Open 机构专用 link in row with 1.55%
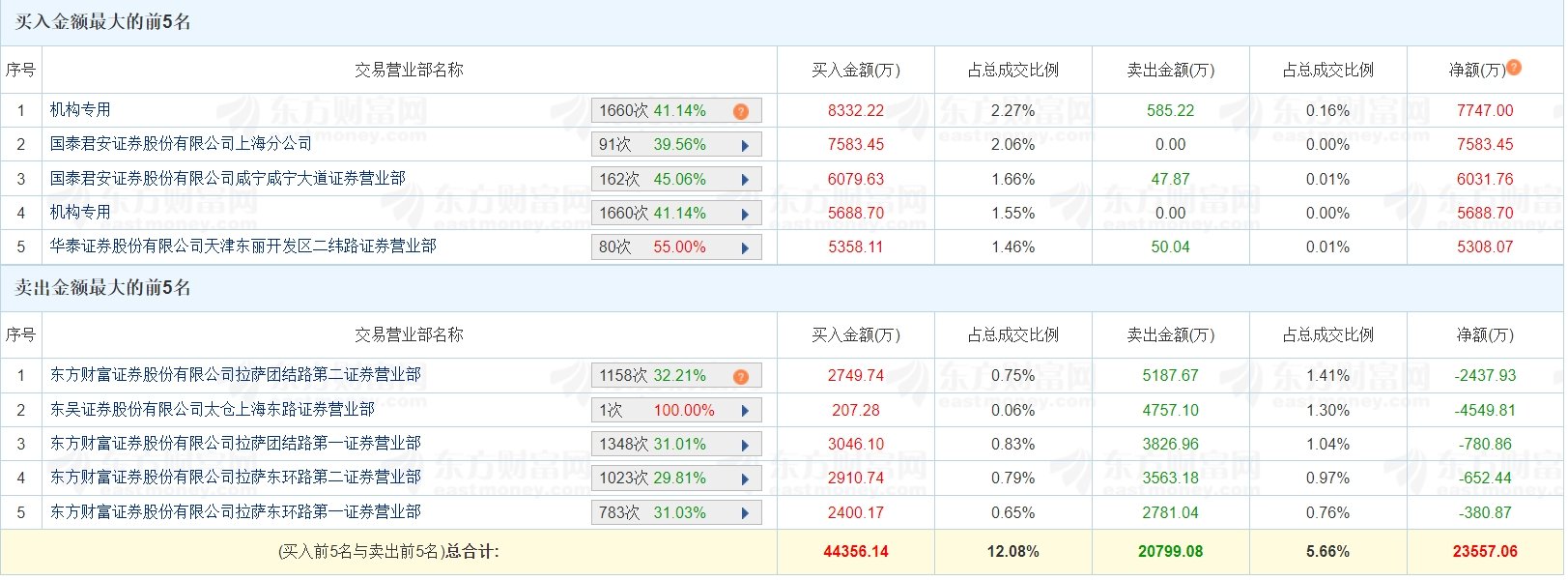The image size is (1568, 580). click(x=80, y=212)
